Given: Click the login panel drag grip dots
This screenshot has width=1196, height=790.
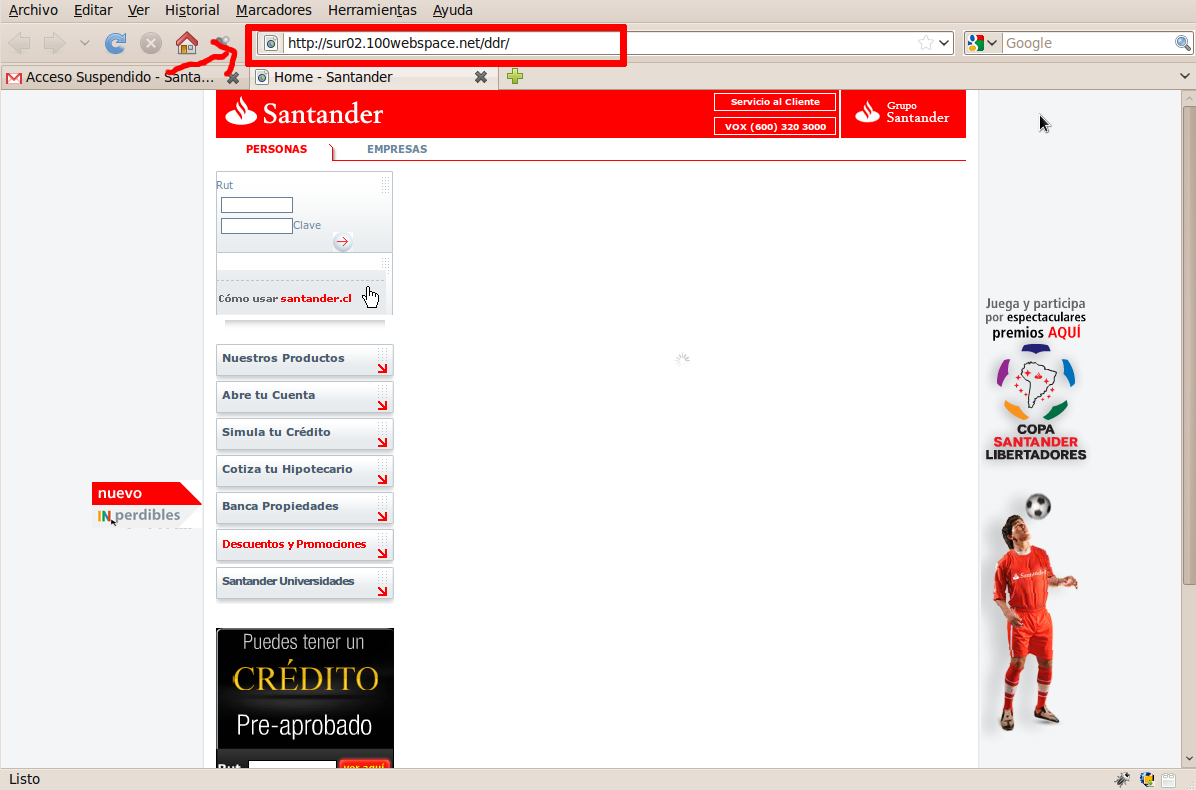Looking at the screenshot, I should tap(385, 184).
